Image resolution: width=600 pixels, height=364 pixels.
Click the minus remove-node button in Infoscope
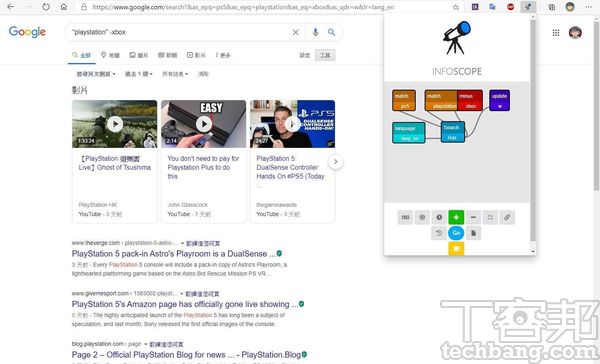[x=473, y=217]
